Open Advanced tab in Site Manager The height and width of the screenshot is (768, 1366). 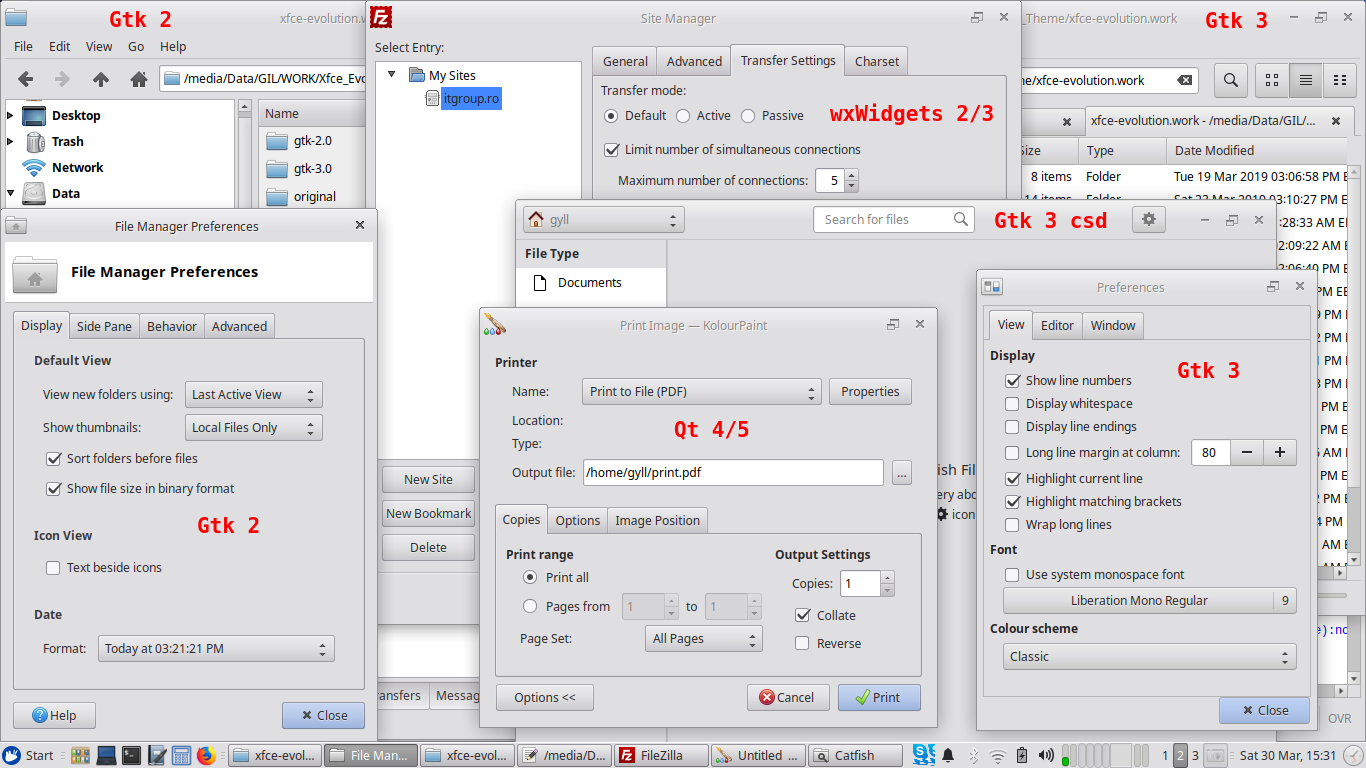coord(694,61)
